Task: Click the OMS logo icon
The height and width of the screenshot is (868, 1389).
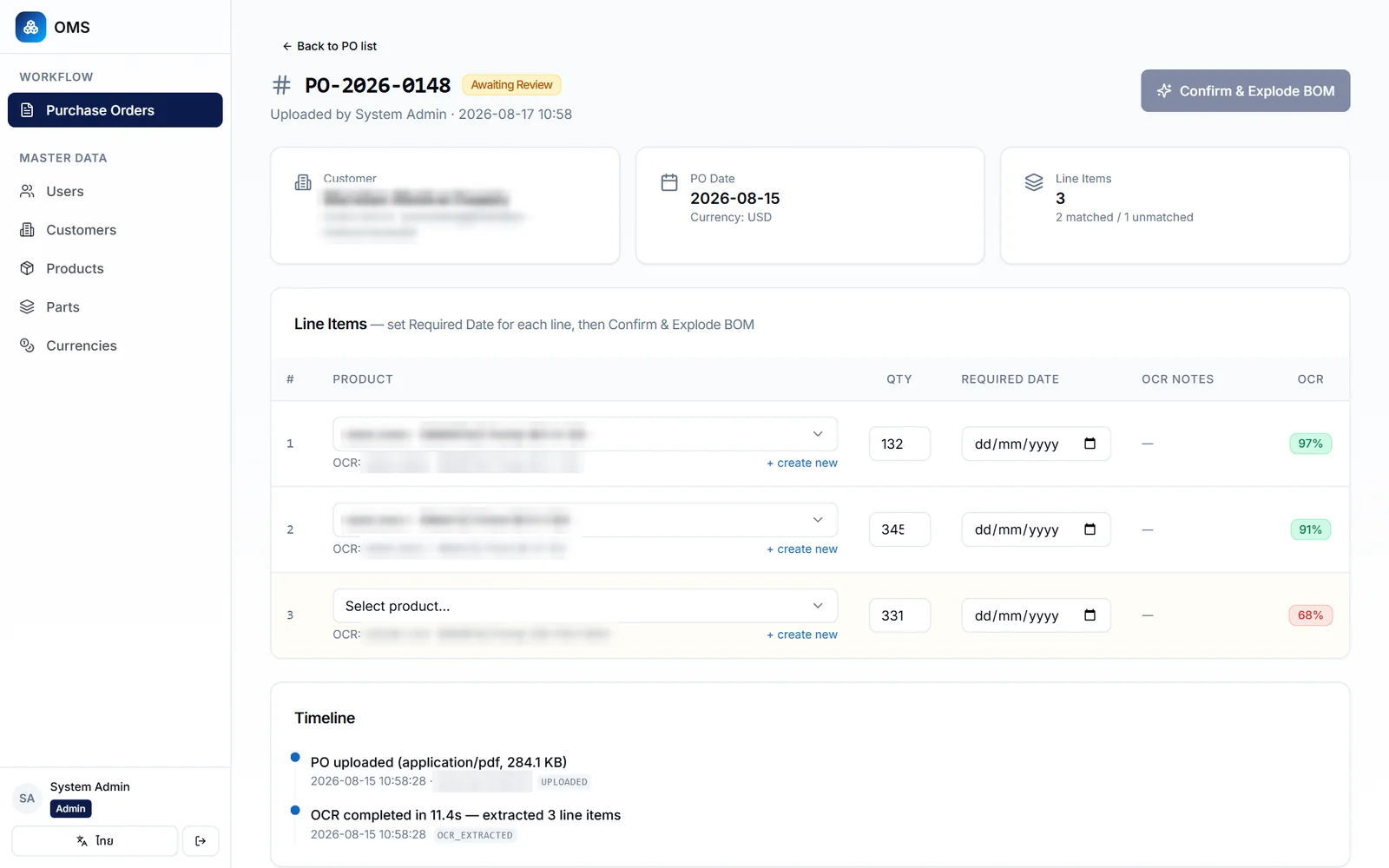Action: pos(30,27)
